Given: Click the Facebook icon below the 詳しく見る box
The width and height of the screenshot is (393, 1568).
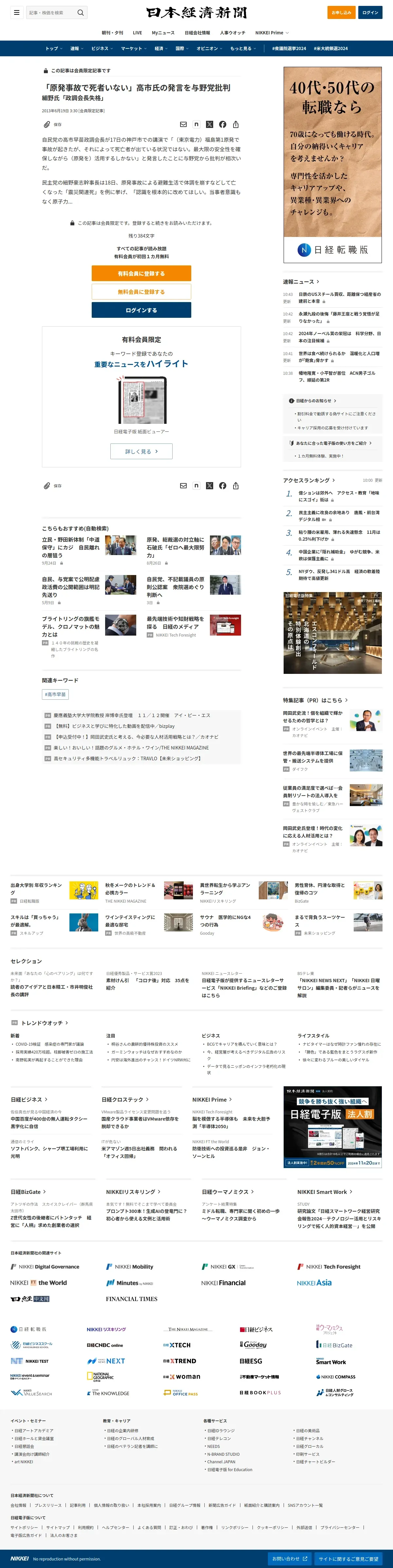Looking at the screenshot, I should coord(222,486).
